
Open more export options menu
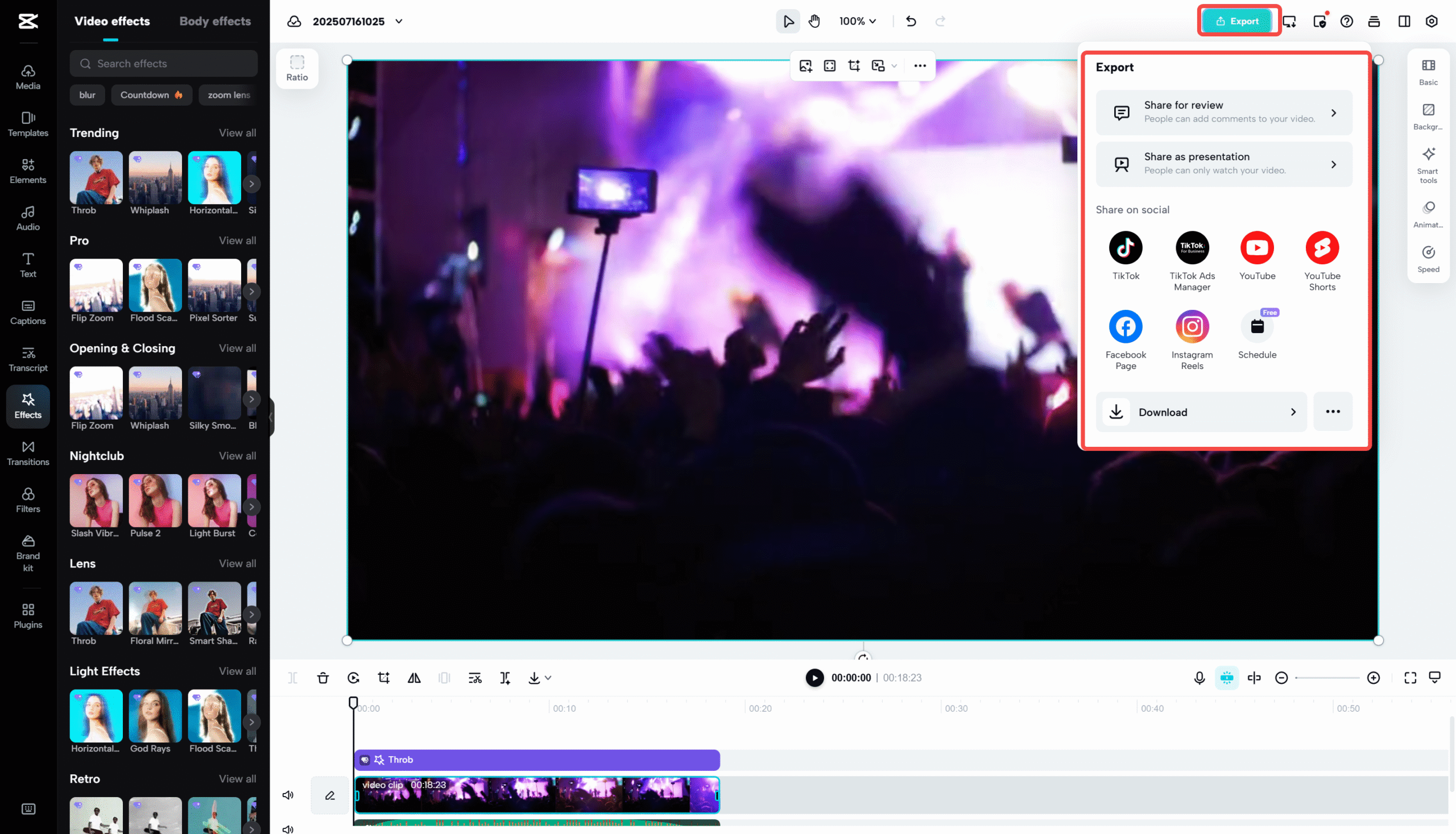1332,412
